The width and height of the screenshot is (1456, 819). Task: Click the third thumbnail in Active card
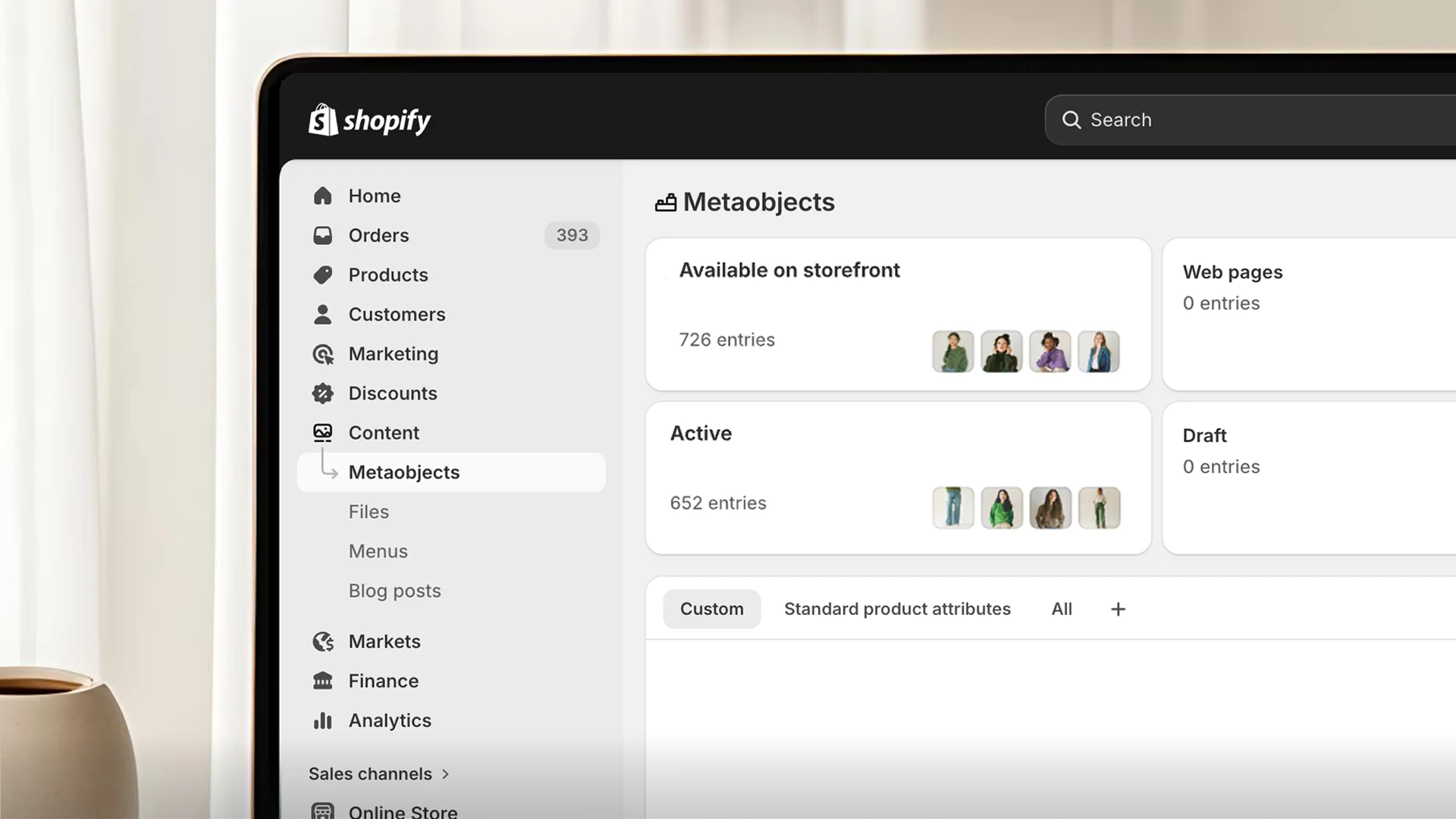tap(1050, 508)
